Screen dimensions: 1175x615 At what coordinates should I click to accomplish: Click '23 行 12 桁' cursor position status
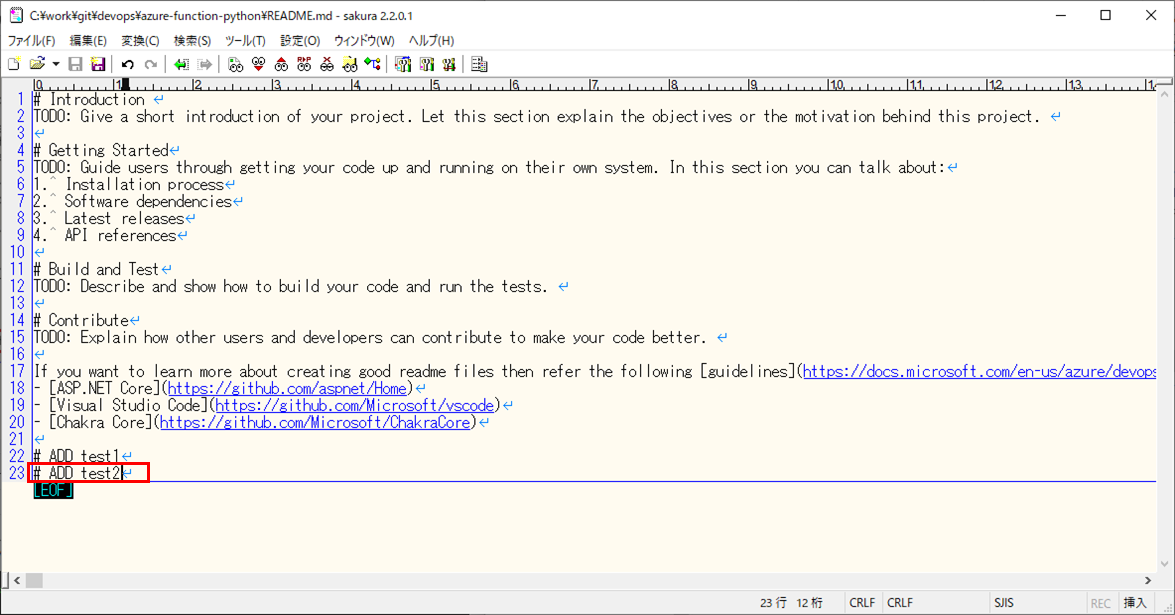point(791,603)
